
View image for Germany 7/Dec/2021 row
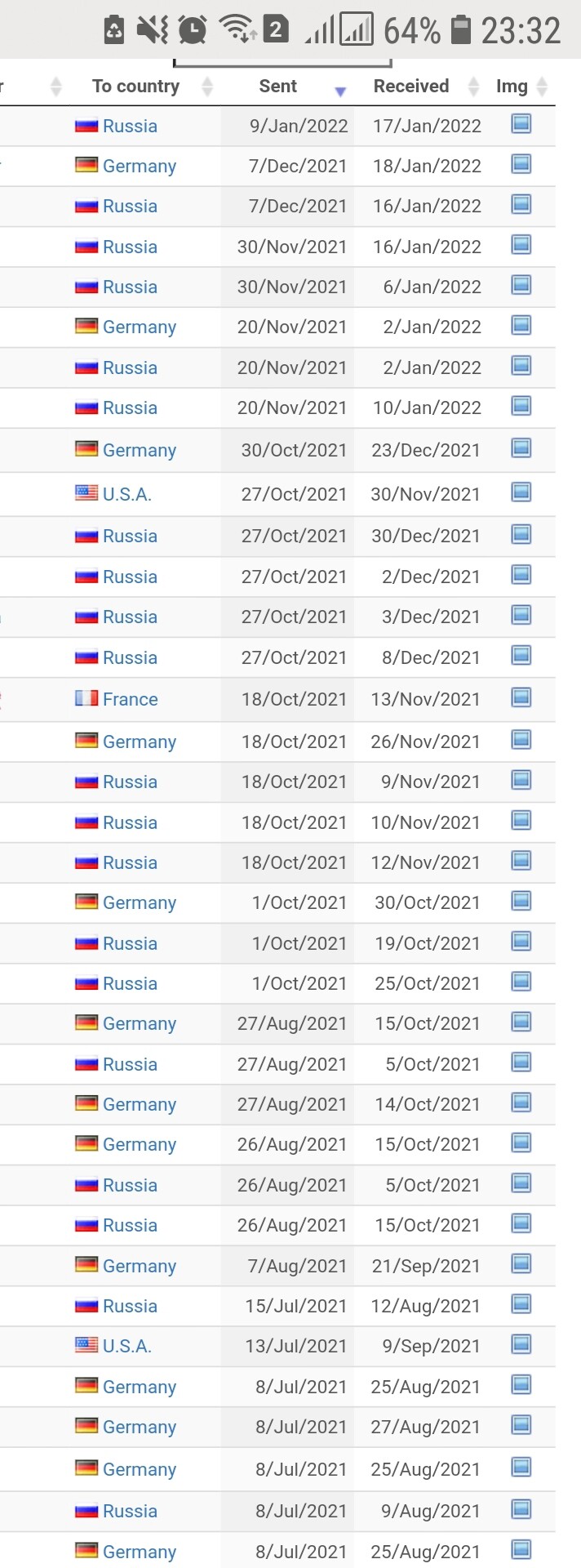click(521, 164)
